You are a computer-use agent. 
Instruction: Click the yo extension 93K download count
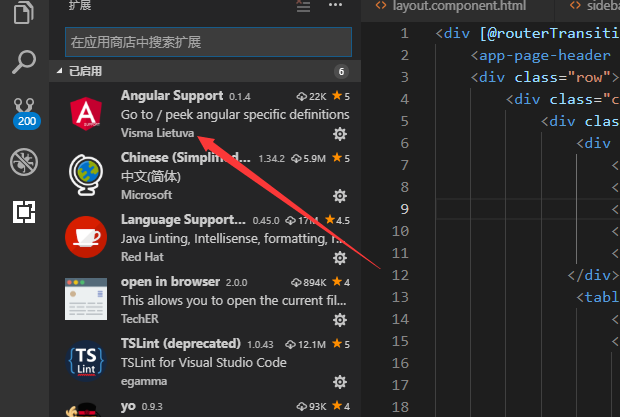(x=312, y=406)
